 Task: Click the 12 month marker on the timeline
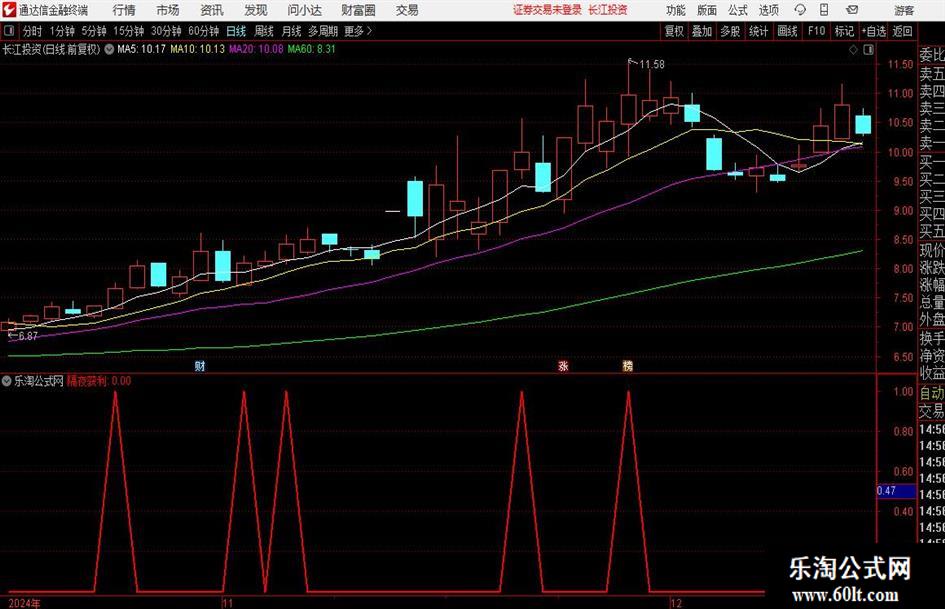pos(676,603)
